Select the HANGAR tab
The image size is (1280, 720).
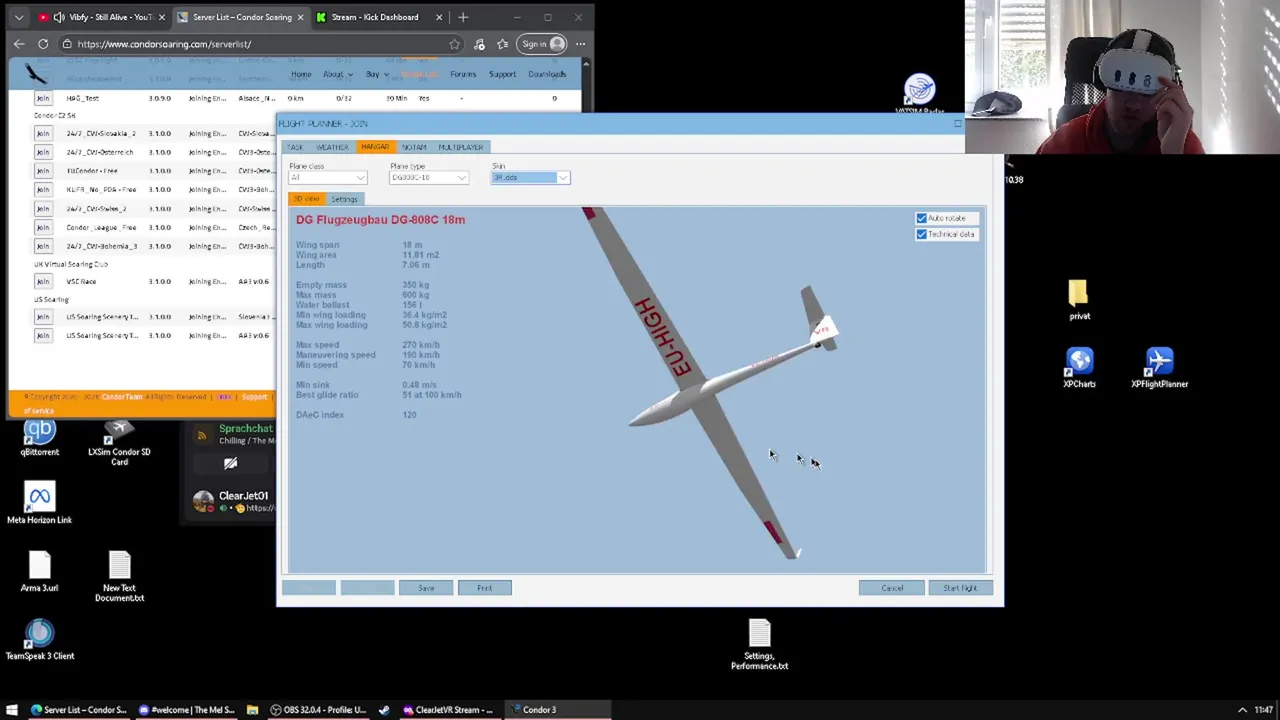point(375,147)
